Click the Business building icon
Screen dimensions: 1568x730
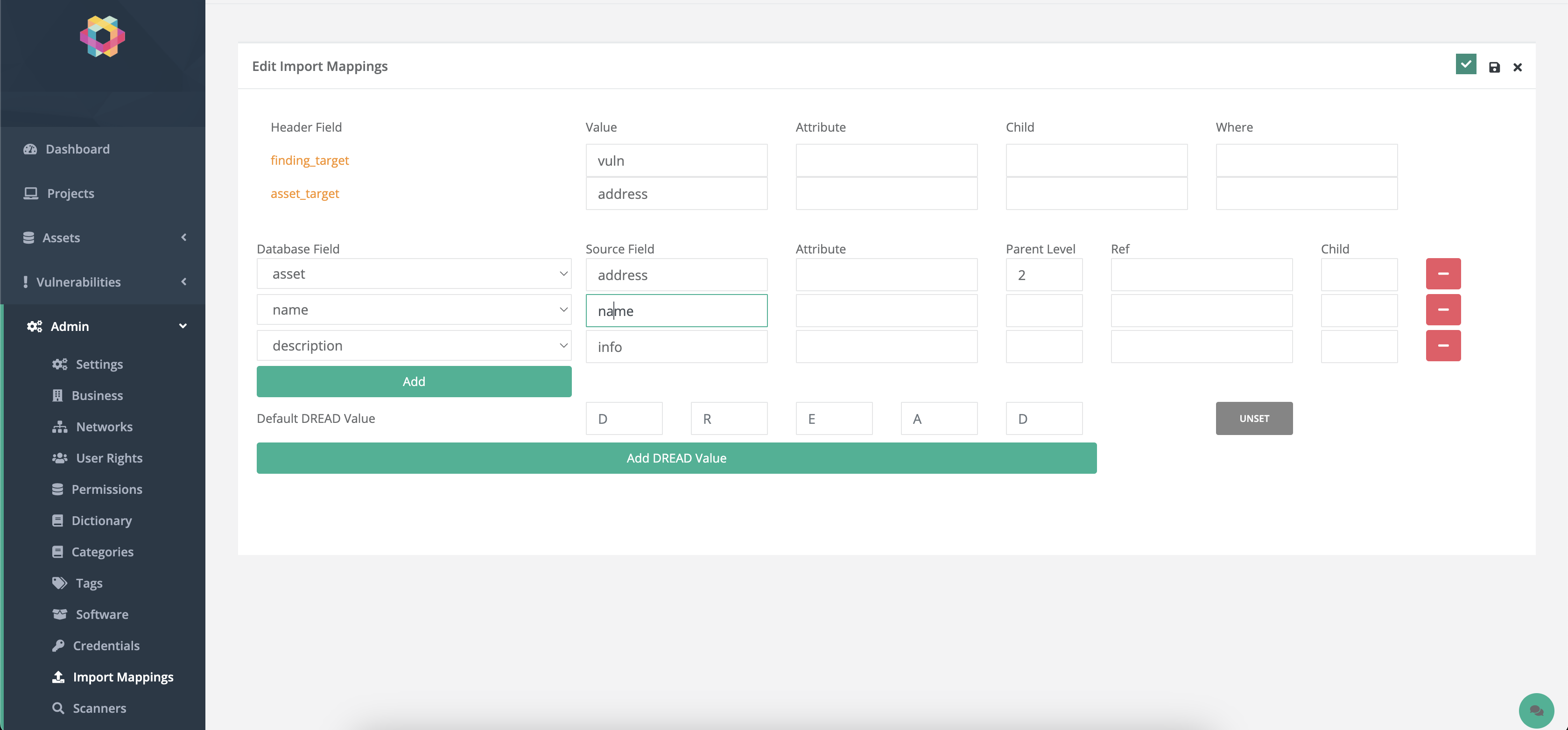58,395
